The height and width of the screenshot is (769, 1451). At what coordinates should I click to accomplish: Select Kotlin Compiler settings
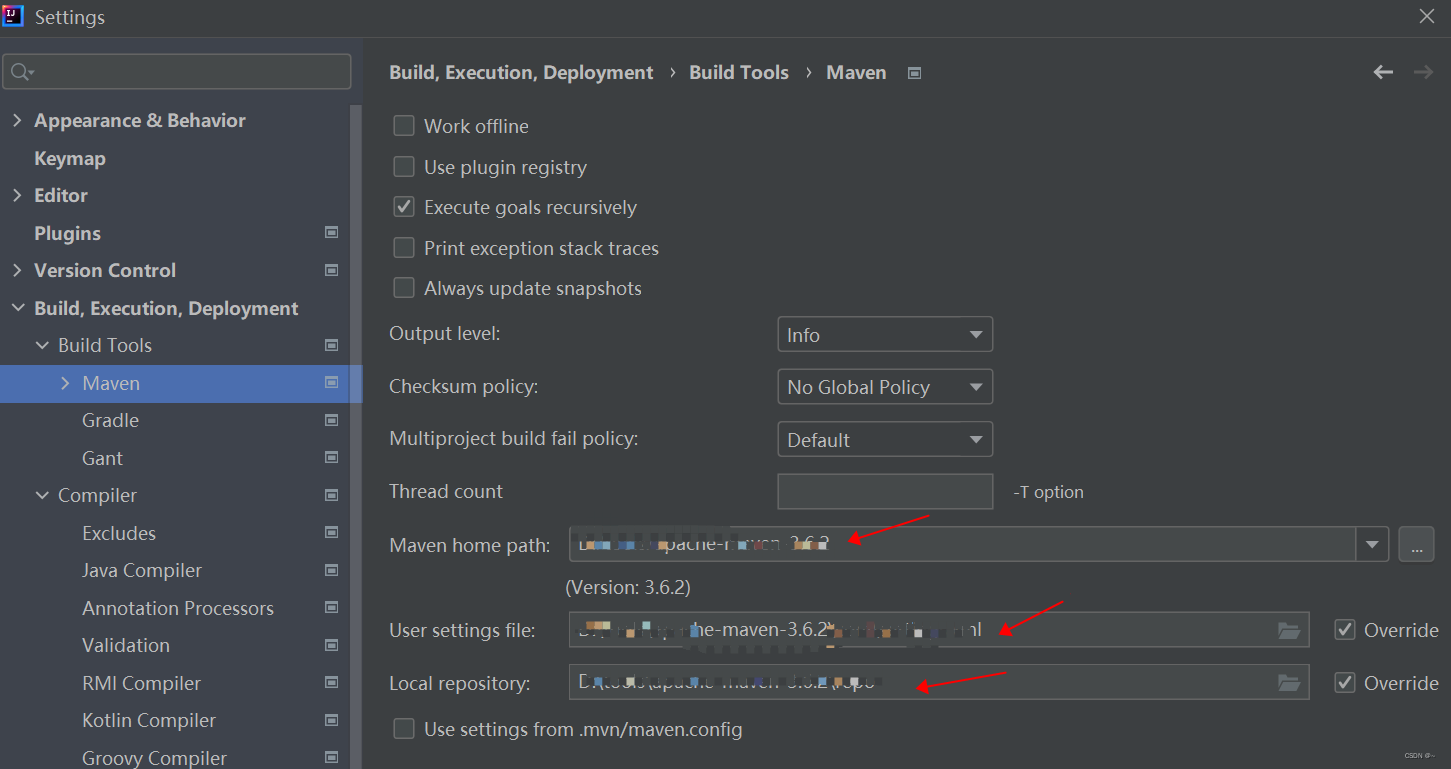coord(149,720)
